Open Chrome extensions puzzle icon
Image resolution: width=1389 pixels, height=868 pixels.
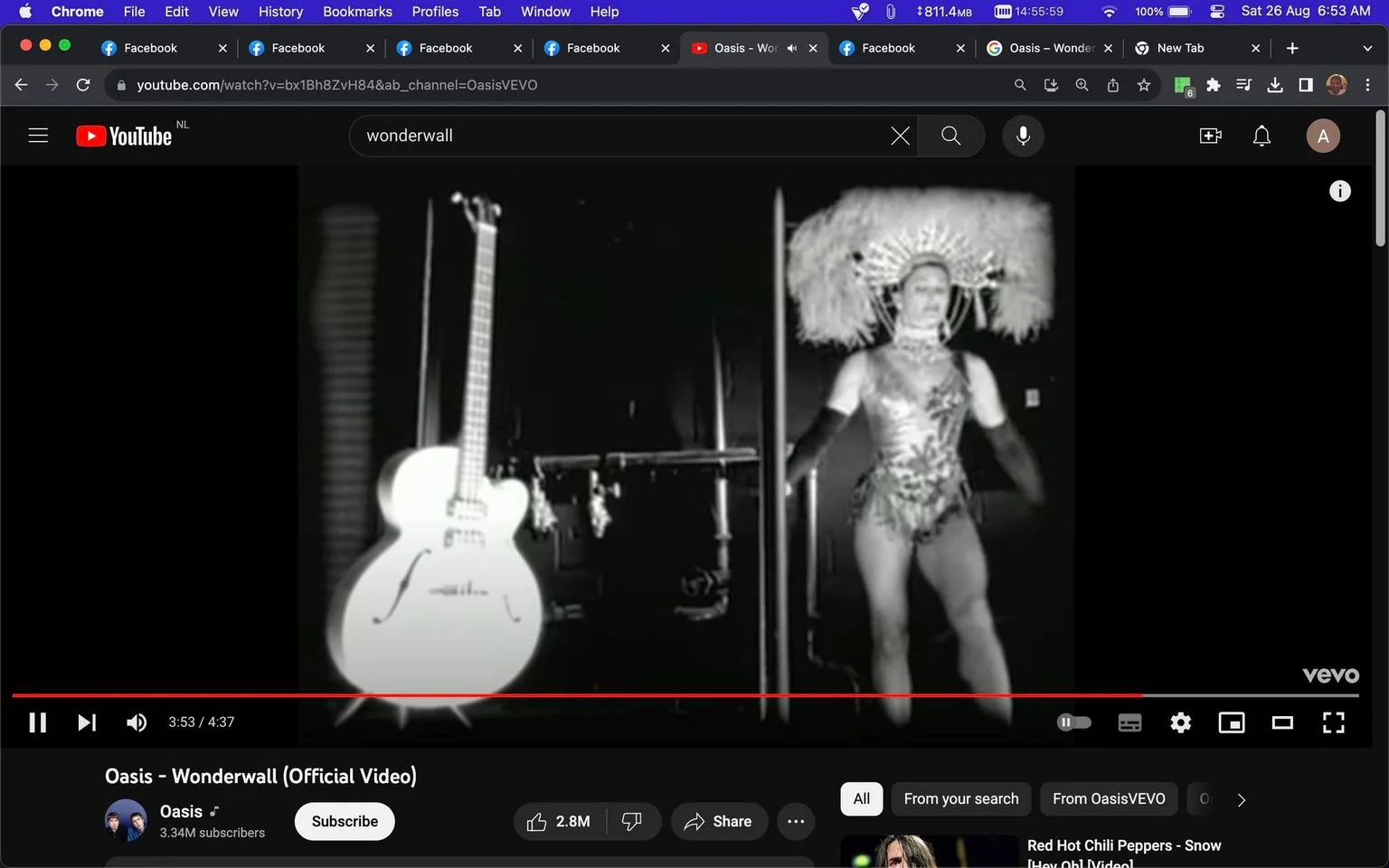tap(1214, 85)
